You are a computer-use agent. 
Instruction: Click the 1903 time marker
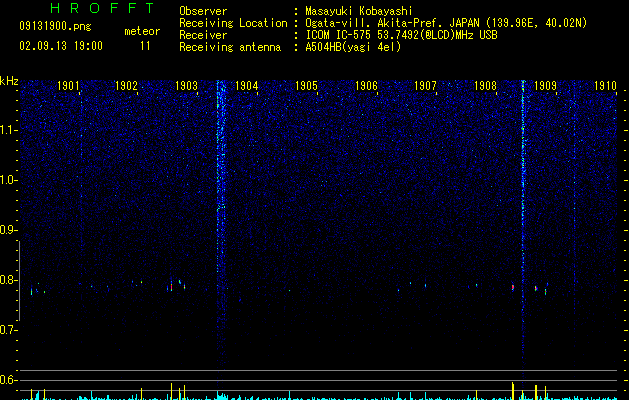coord(187,86)
